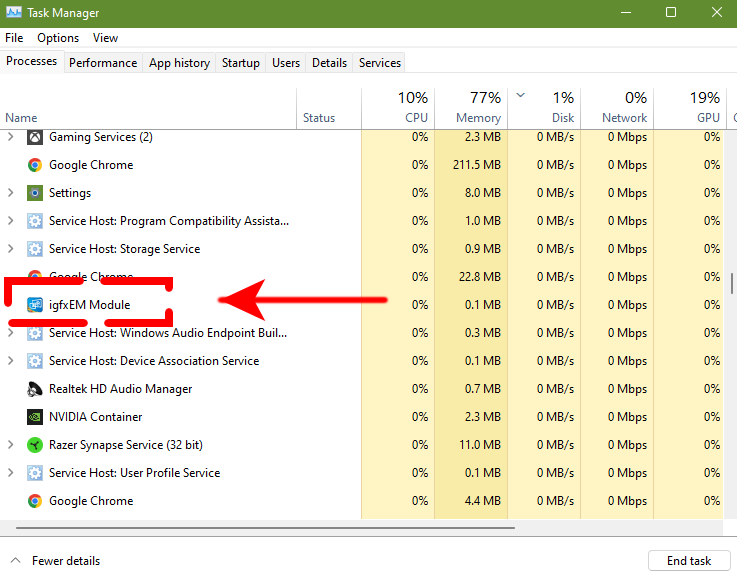Switch to the Performance tab
The height and width of the screenshot is (581, 737).
pyautogui.click(x=103, y=63)
